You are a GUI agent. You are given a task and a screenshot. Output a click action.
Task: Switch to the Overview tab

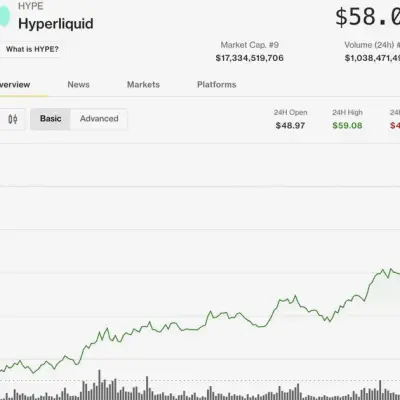15,84
